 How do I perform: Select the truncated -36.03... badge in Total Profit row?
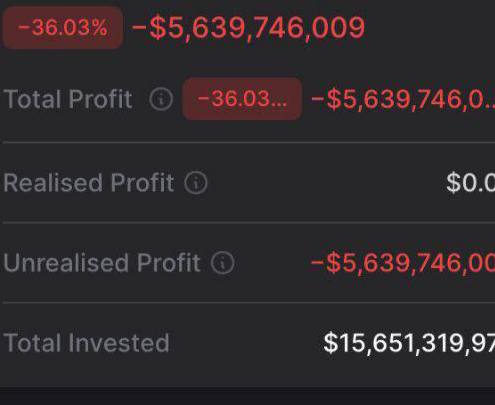(x=242, y=99)
